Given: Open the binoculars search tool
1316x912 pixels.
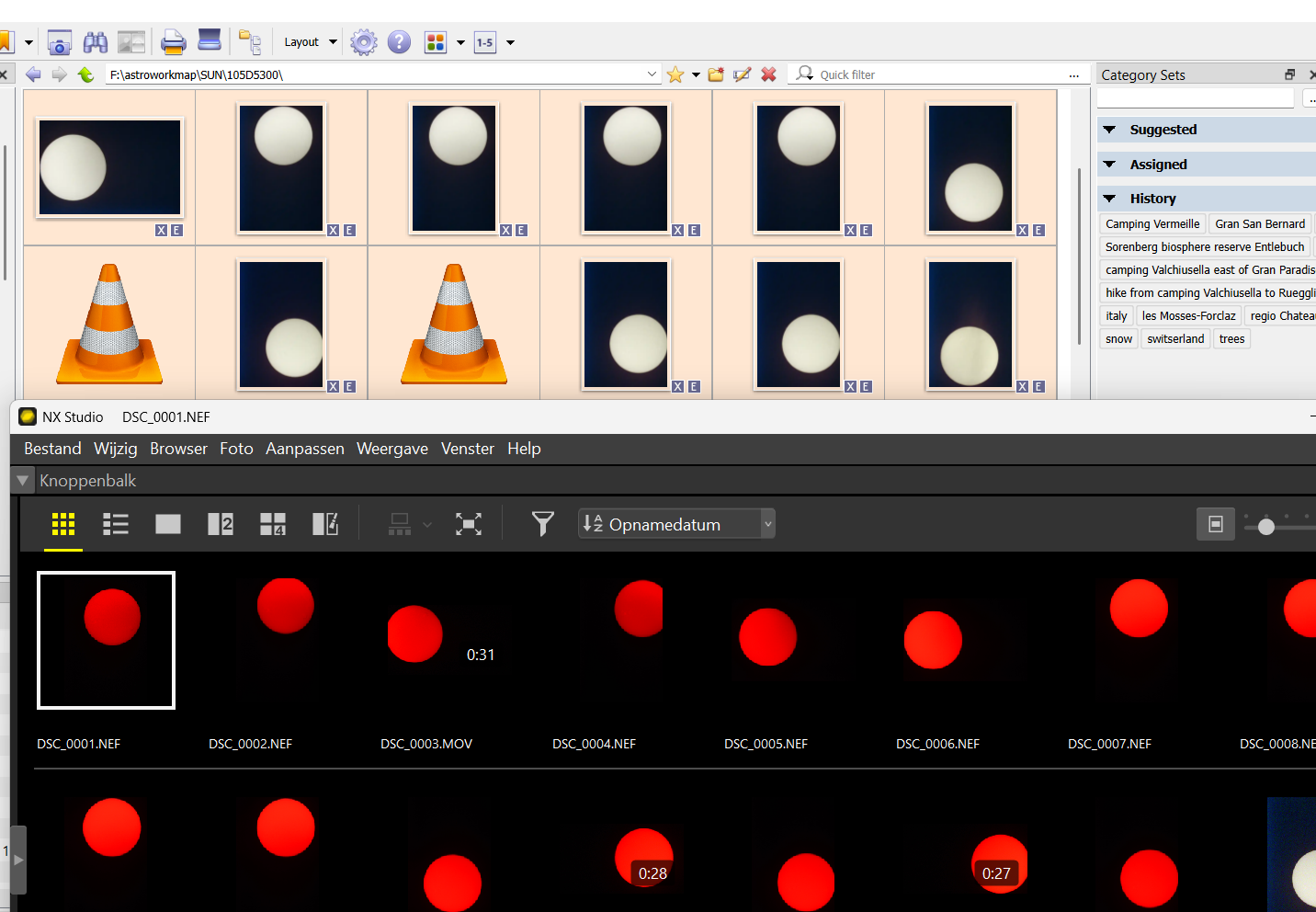Looking at the screenshot, I should tap(96, 42).
